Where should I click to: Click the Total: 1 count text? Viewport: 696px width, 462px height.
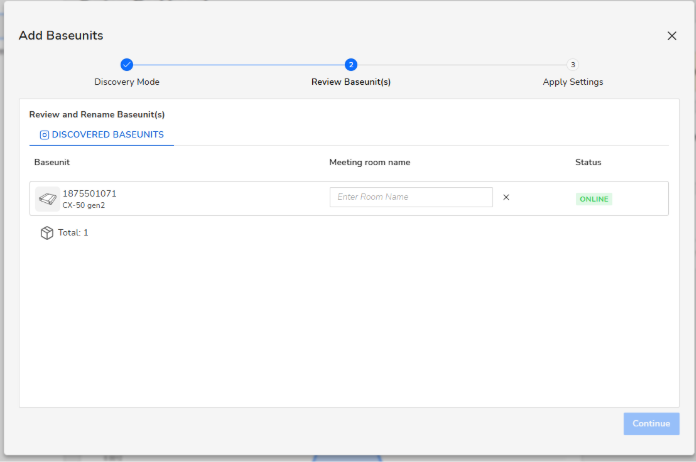pos(73,233)
